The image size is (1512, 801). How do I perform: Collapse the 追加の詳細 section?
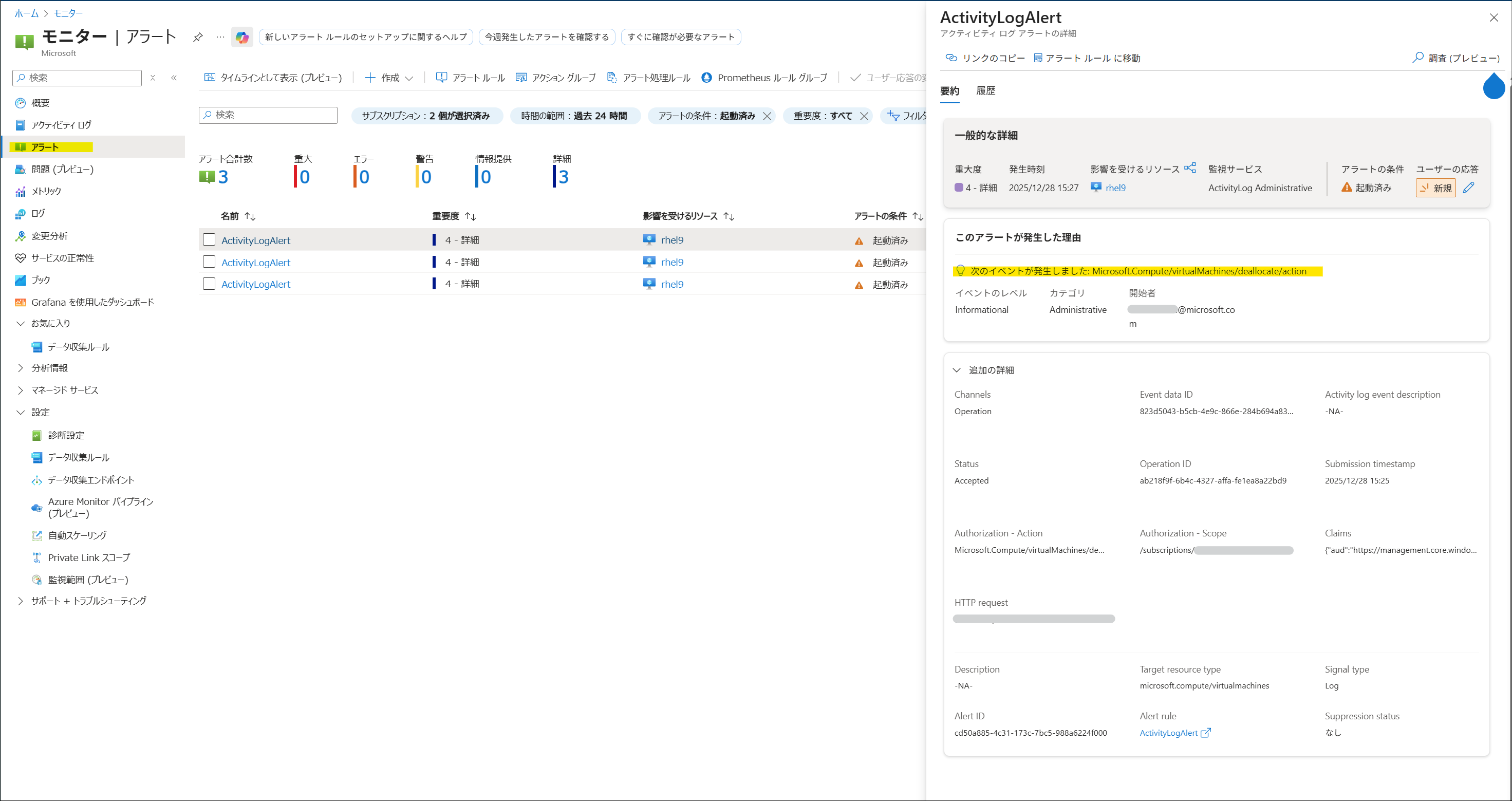957,370
